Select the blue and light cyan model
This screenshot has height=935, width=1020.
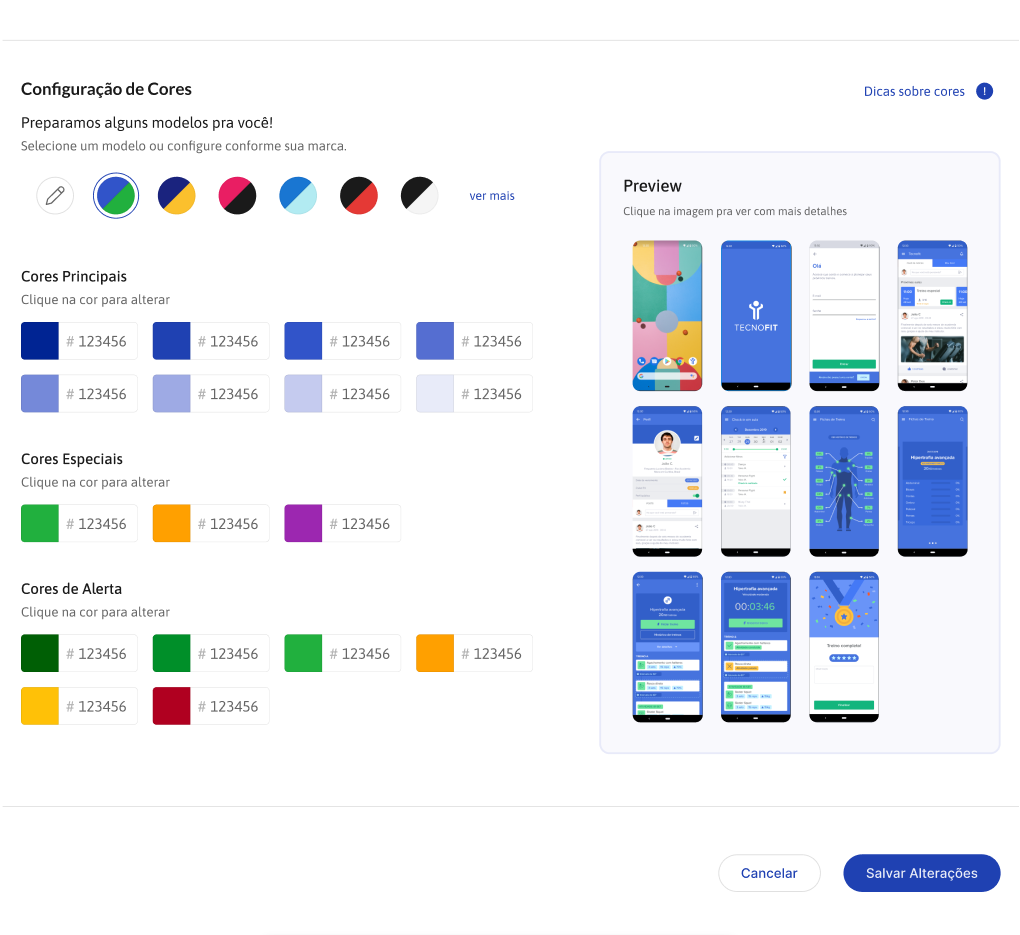pyautogui.click(x=298, y=195)
